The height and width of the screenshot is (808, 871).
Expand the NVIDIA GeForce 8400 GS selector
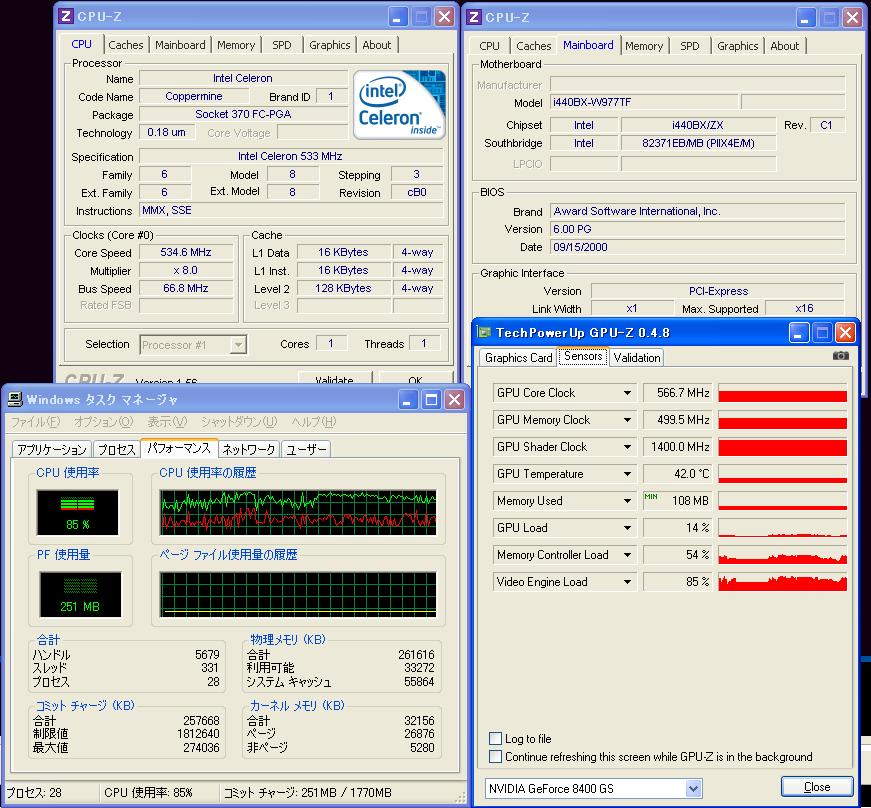[693, 788]
